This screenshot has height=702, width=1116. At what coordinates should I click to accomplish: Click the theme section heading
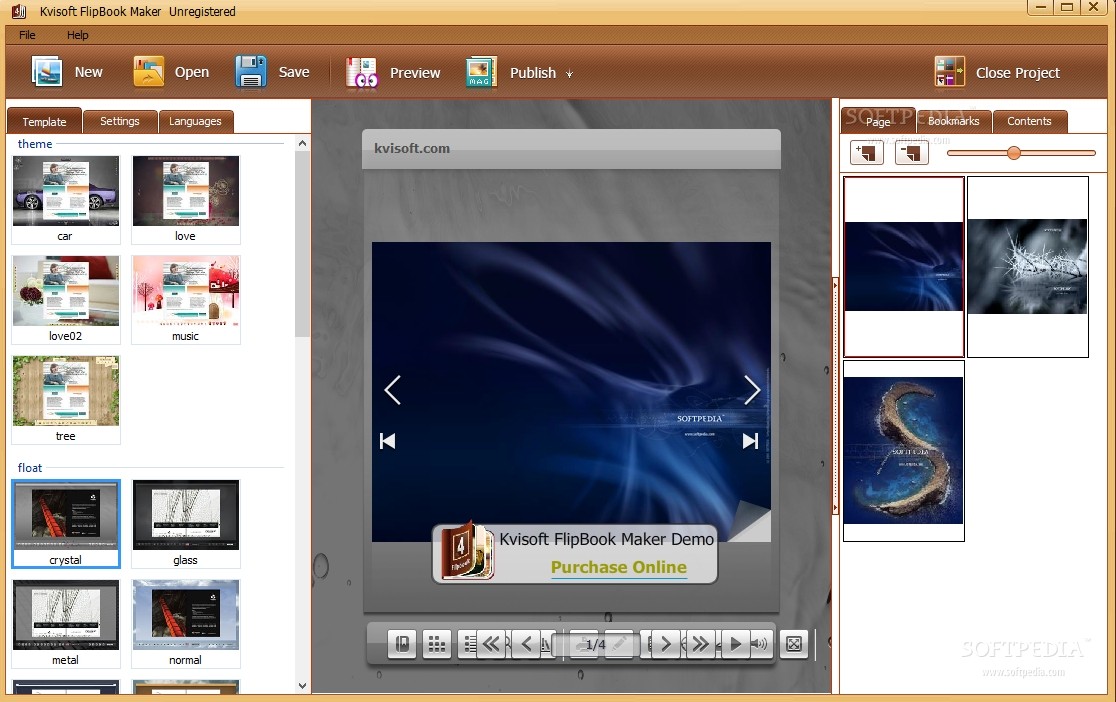[35, 144]
